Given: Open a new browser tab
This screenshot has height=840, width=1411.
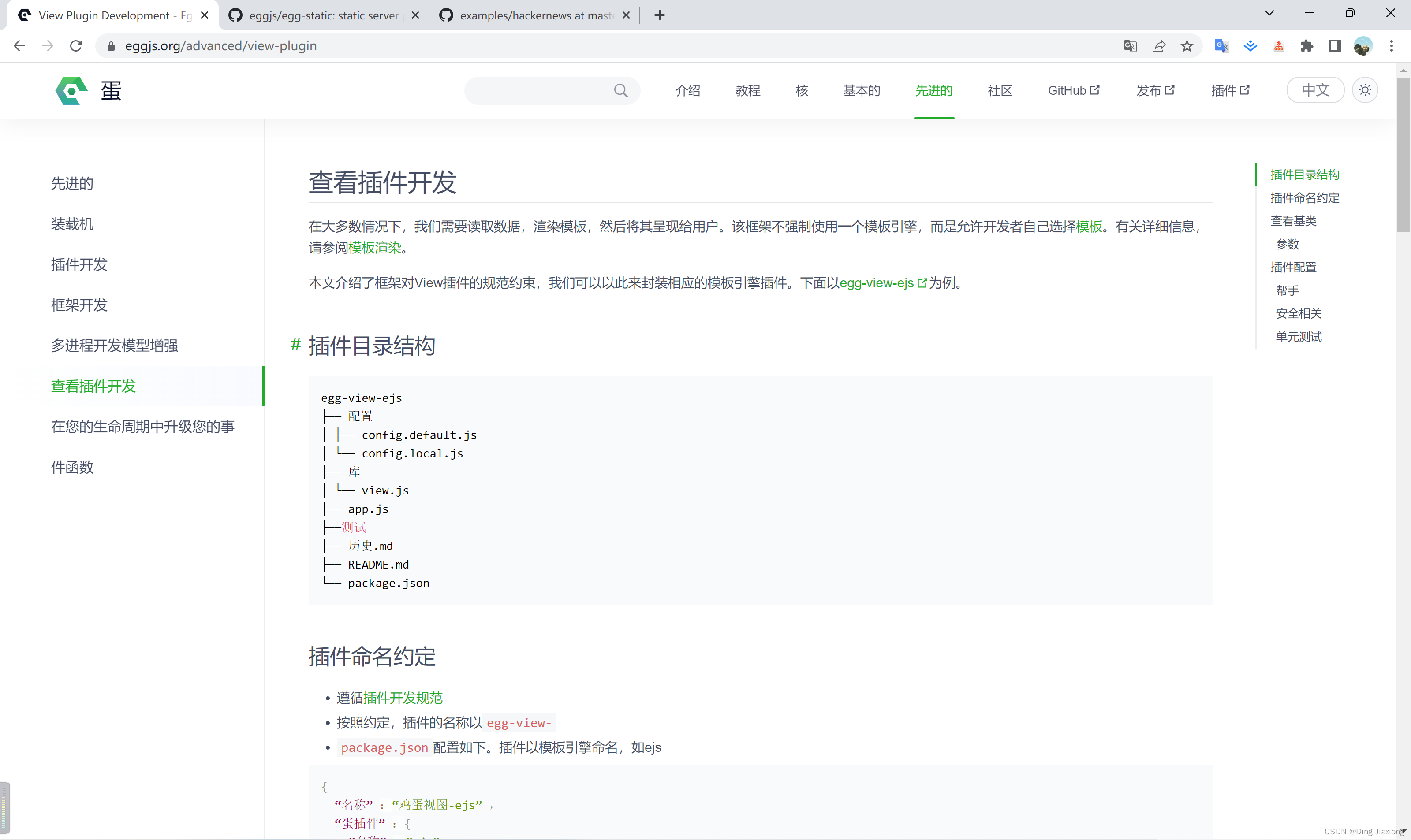Looking at the screenshot, I should [659, 15].
